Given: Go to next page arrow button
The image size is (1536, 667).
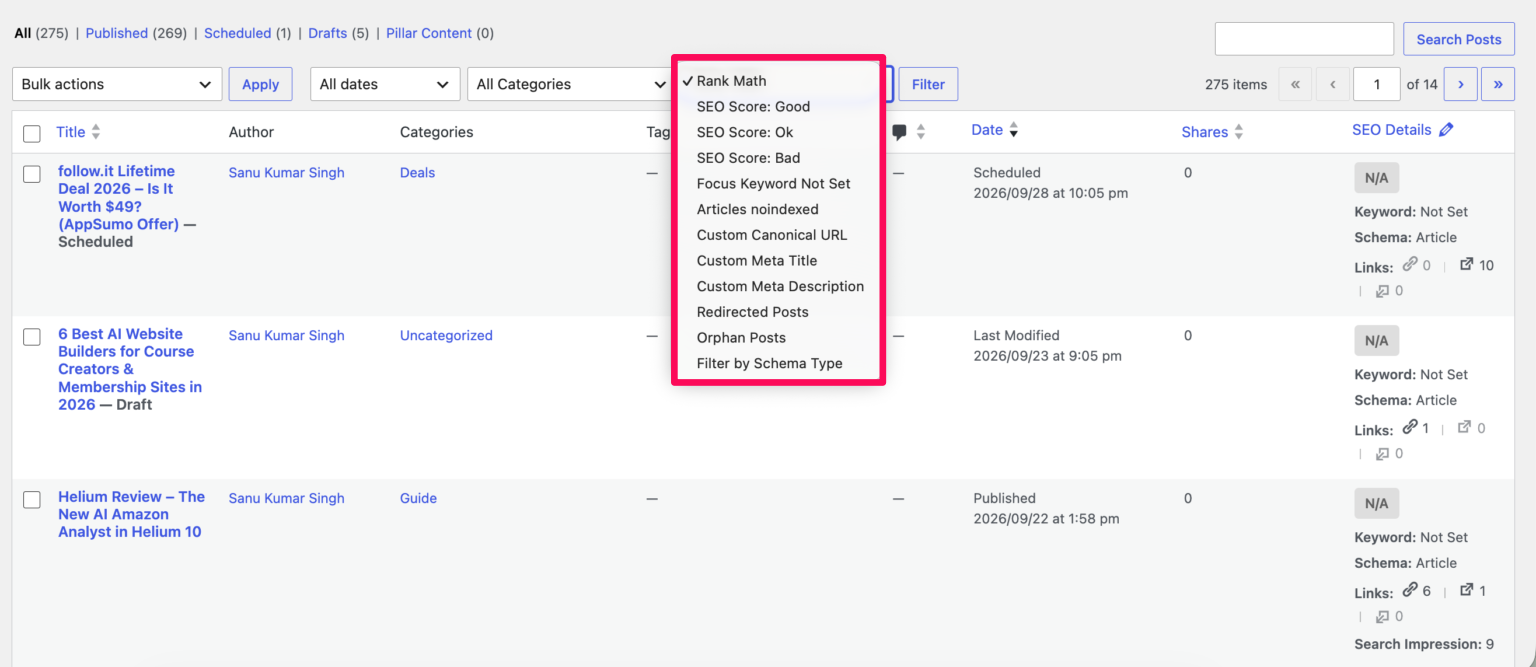Looking at the screenshot, I should (x=1461, y=84).
